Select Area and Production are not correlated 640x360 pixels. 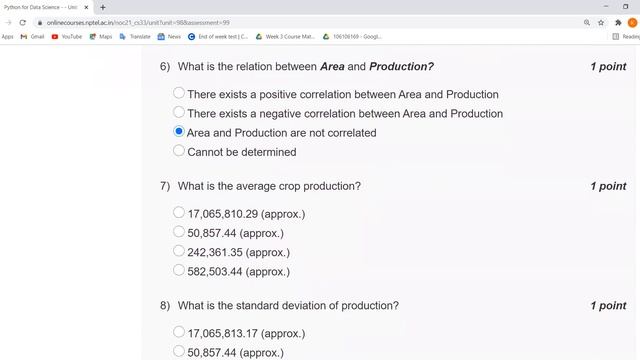(x=179, y=131)
